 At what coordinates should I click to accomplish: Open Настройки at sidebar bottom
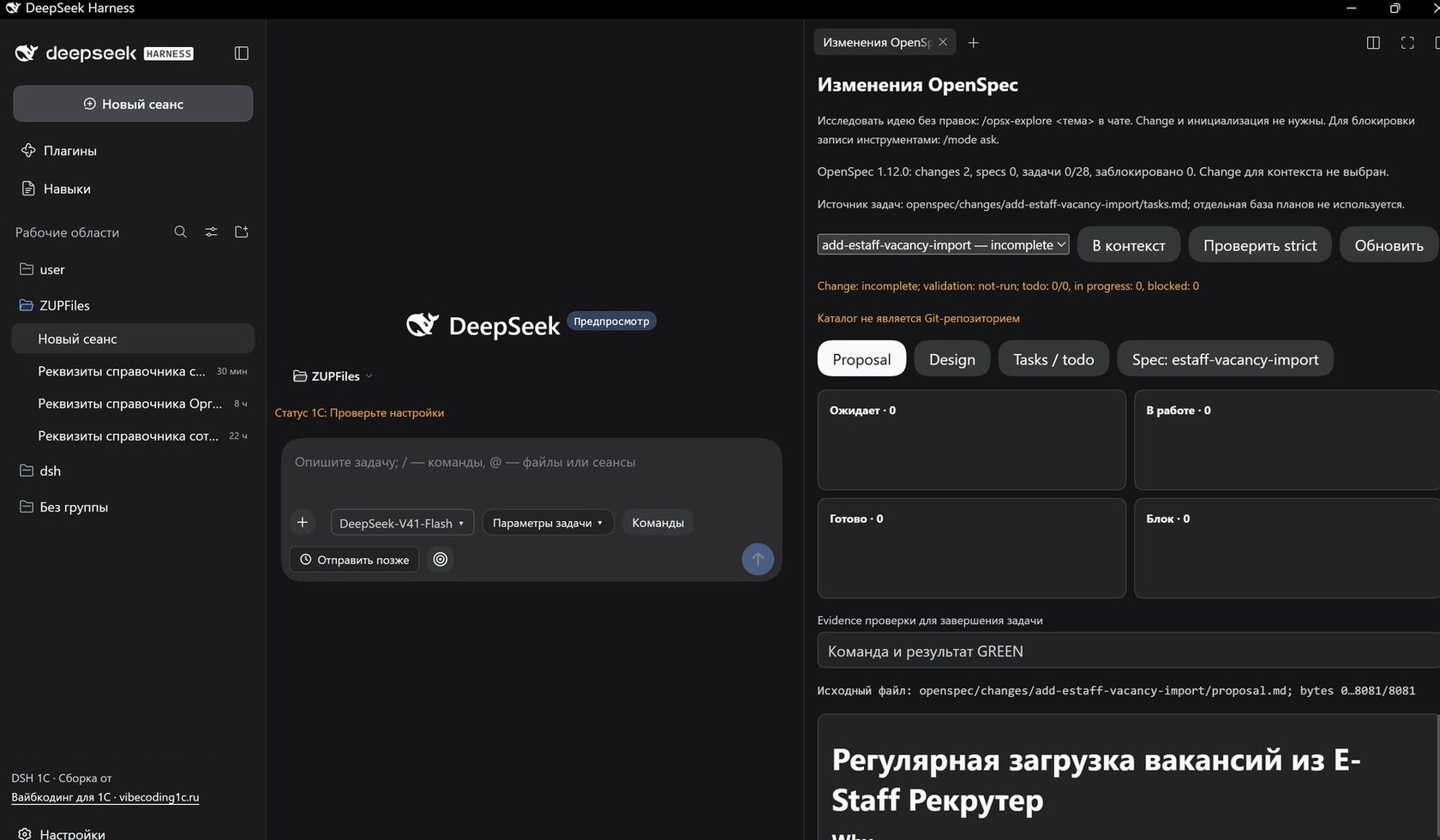pyautogui.click(x=63, y=833)
